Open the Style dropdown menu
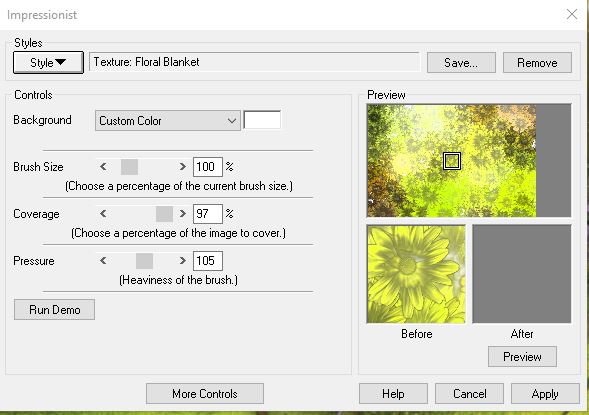Image resolution: width=589 pixels, height=415 pixels. point(48,62)
